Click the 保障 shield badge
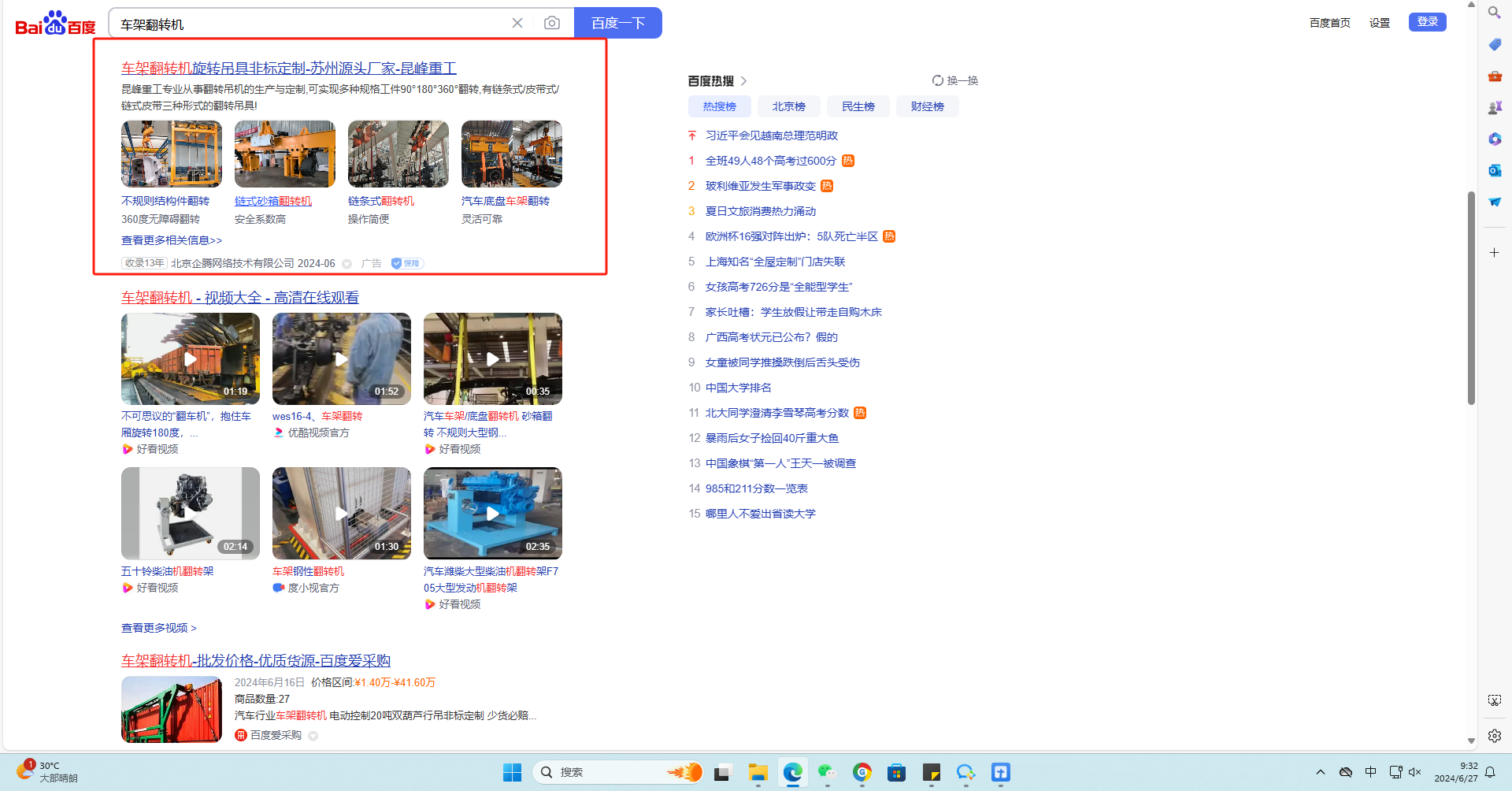This screenshot has height=791, width=1512. [x=407, y=263]
